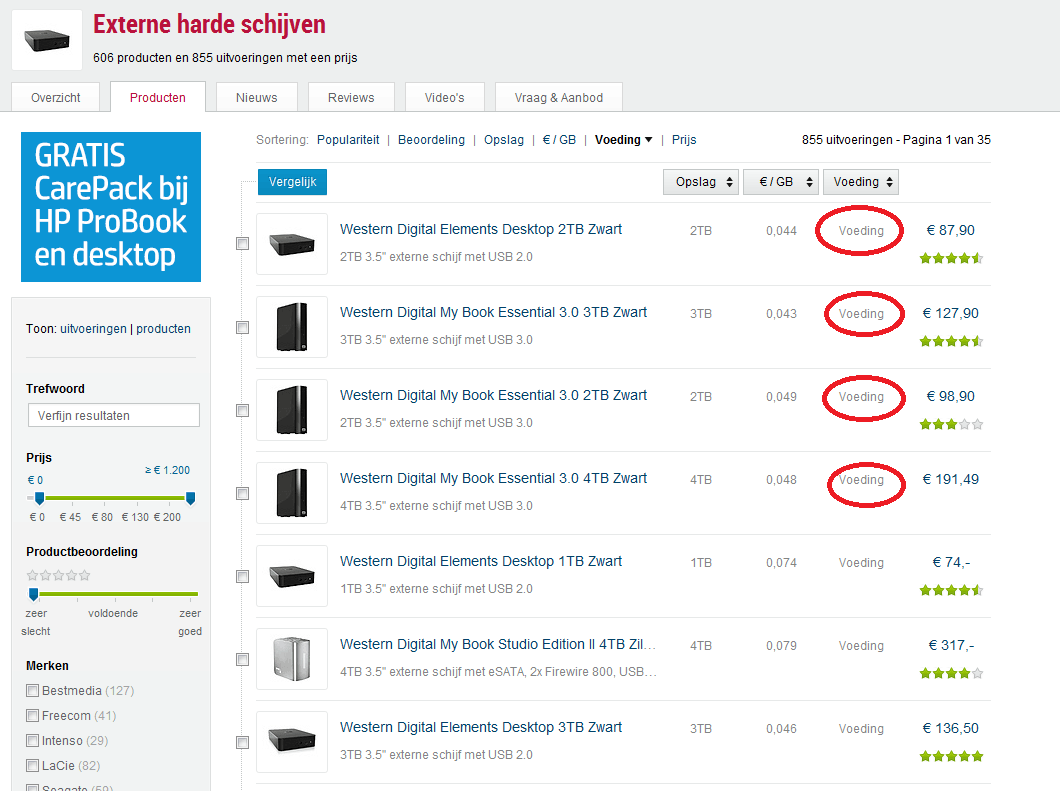Click the € 191,49 price

tap(950, 479)
